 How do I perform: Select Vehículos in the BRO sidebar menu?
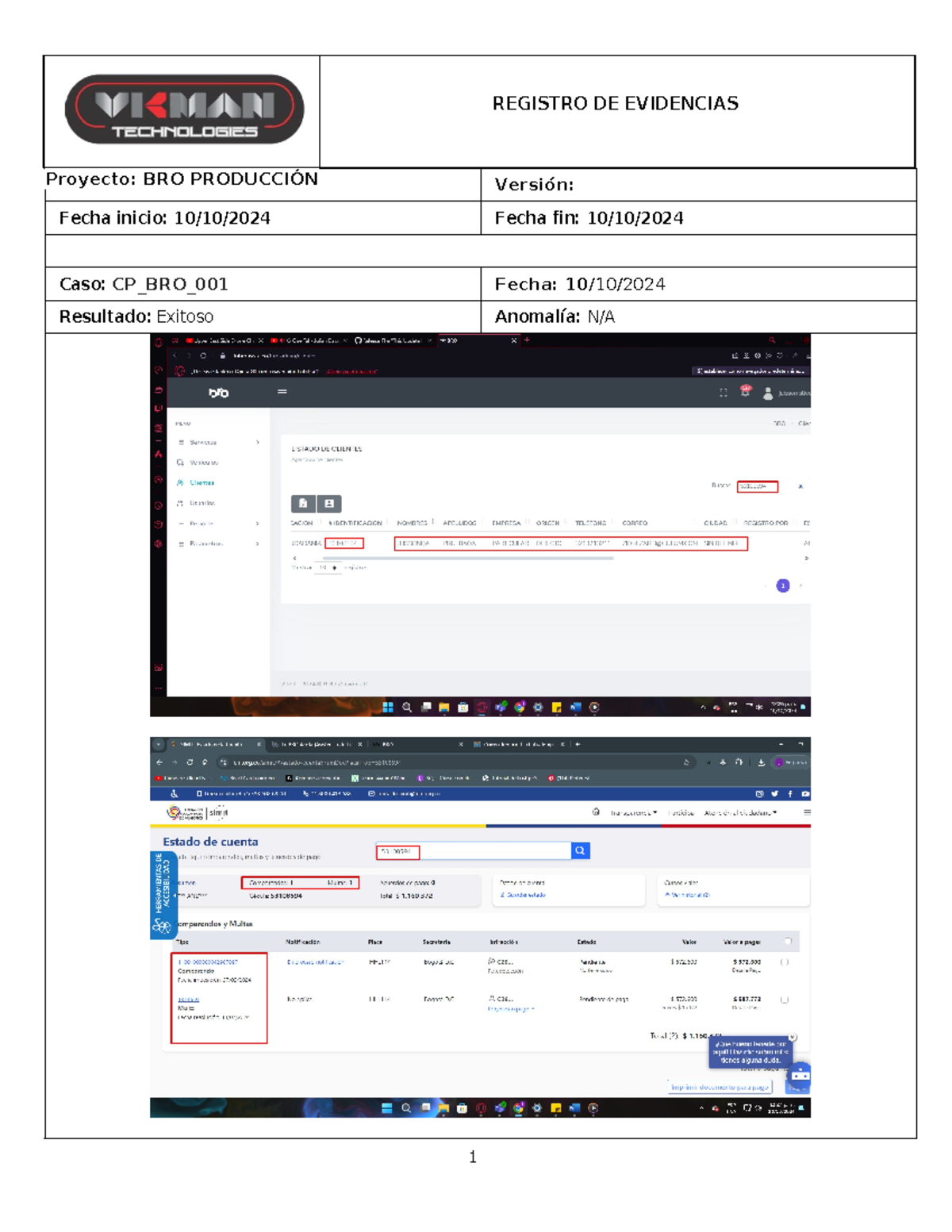tap(204, 462)
